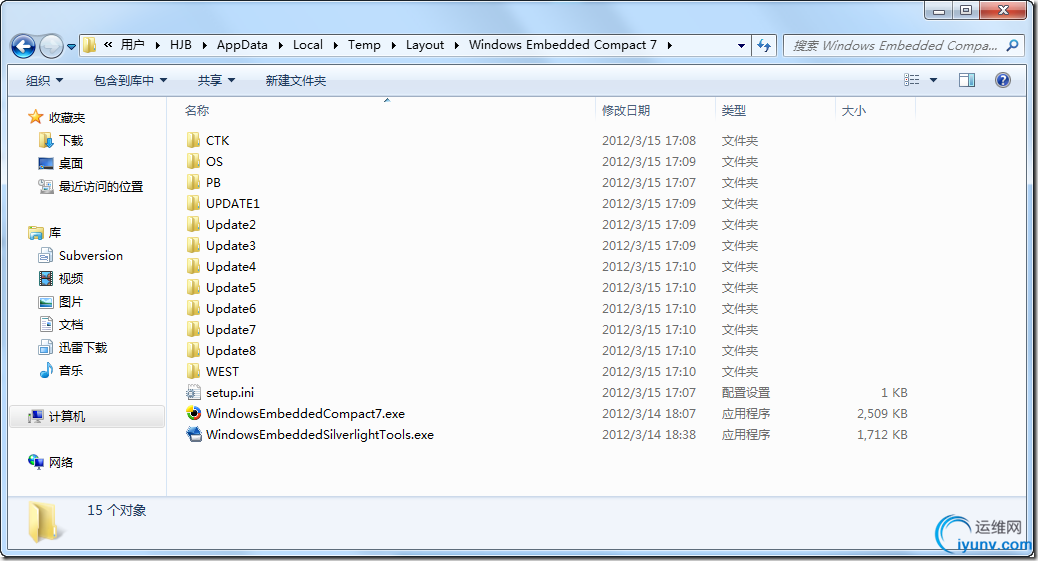Select the WEST folder icon
1038x561 pixels.
point(193,371)
